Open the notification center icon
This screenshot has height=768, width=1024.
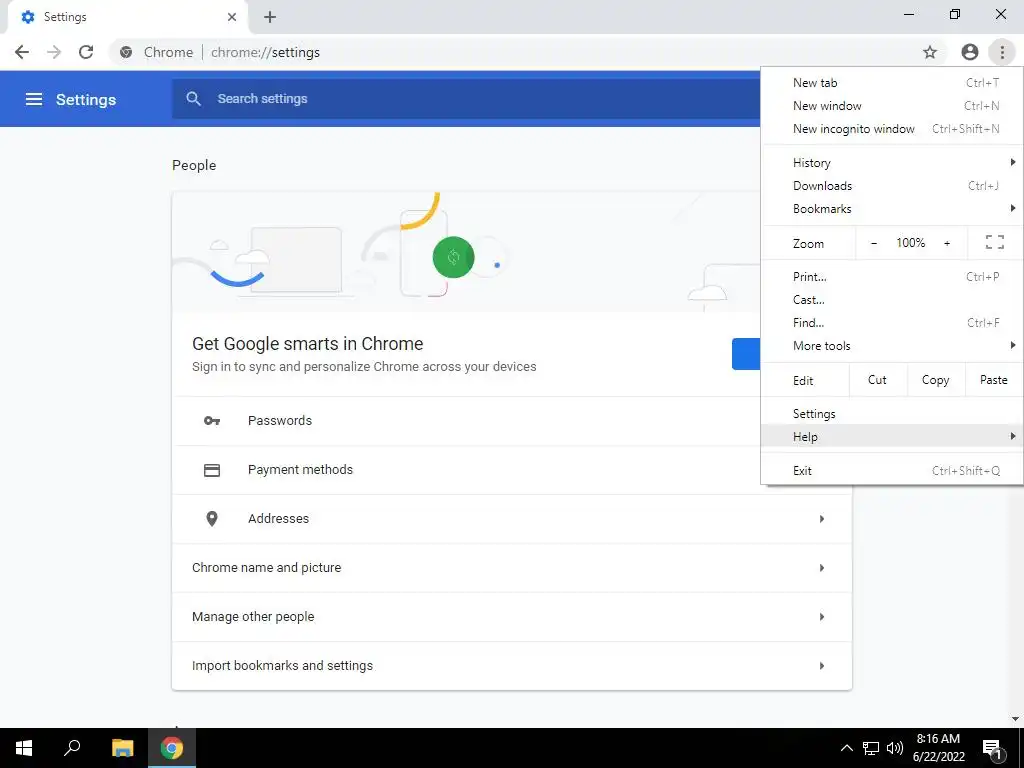(992, 748)
